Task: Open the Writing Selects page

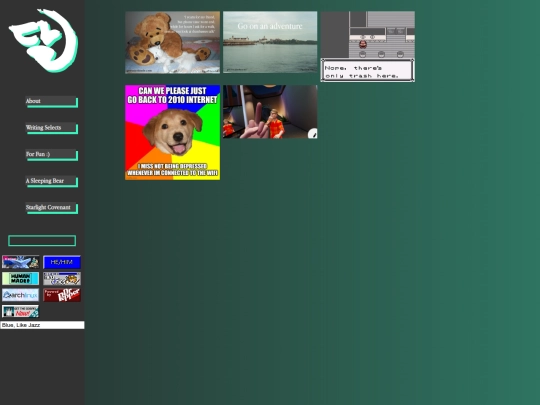Action: click(x=51, y=128)
